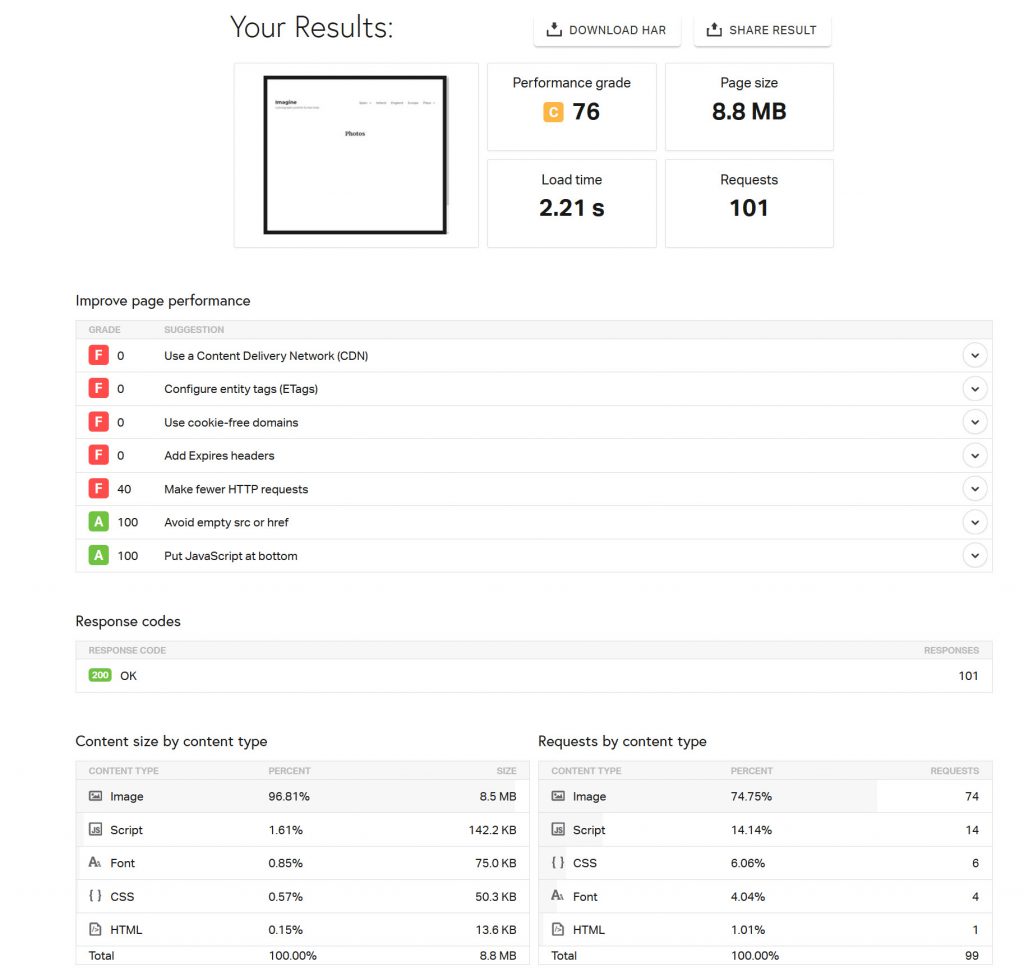Expand the Content Delivery Network suggestion
This screenshot has width=1024, height=976.
tap(974, 355)
